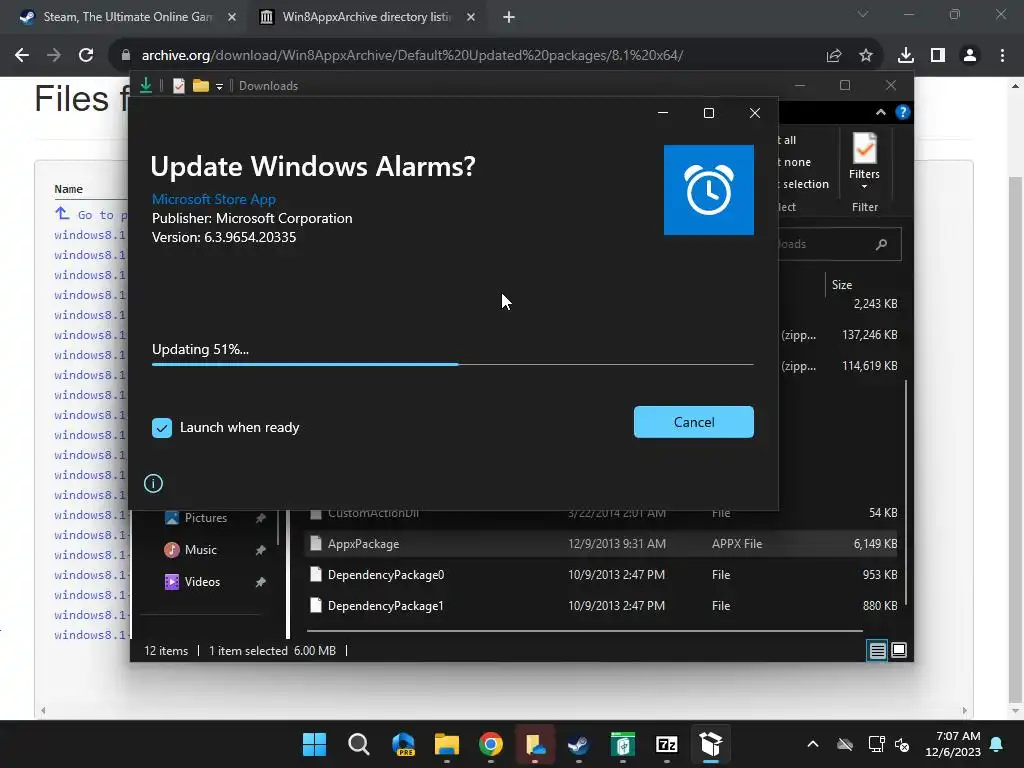Collapse the File Explorer ribbon chevron
This screenshot has width=1024, height=768.
tap(881, 112)
